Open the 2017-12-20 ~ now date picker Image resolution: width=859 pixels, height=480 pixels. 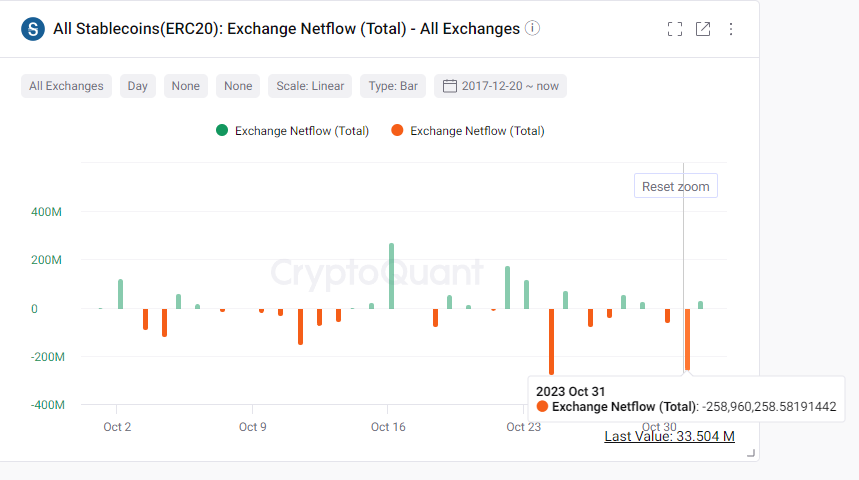[500, 86]
